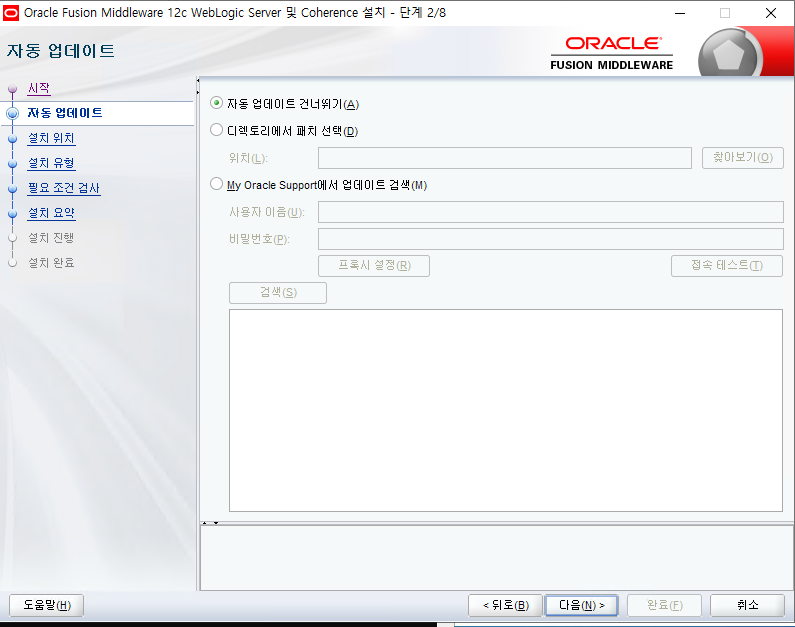Jump to the 설치 유형 step
This screenshot has height=627, width=795.
tap(51, 163)
